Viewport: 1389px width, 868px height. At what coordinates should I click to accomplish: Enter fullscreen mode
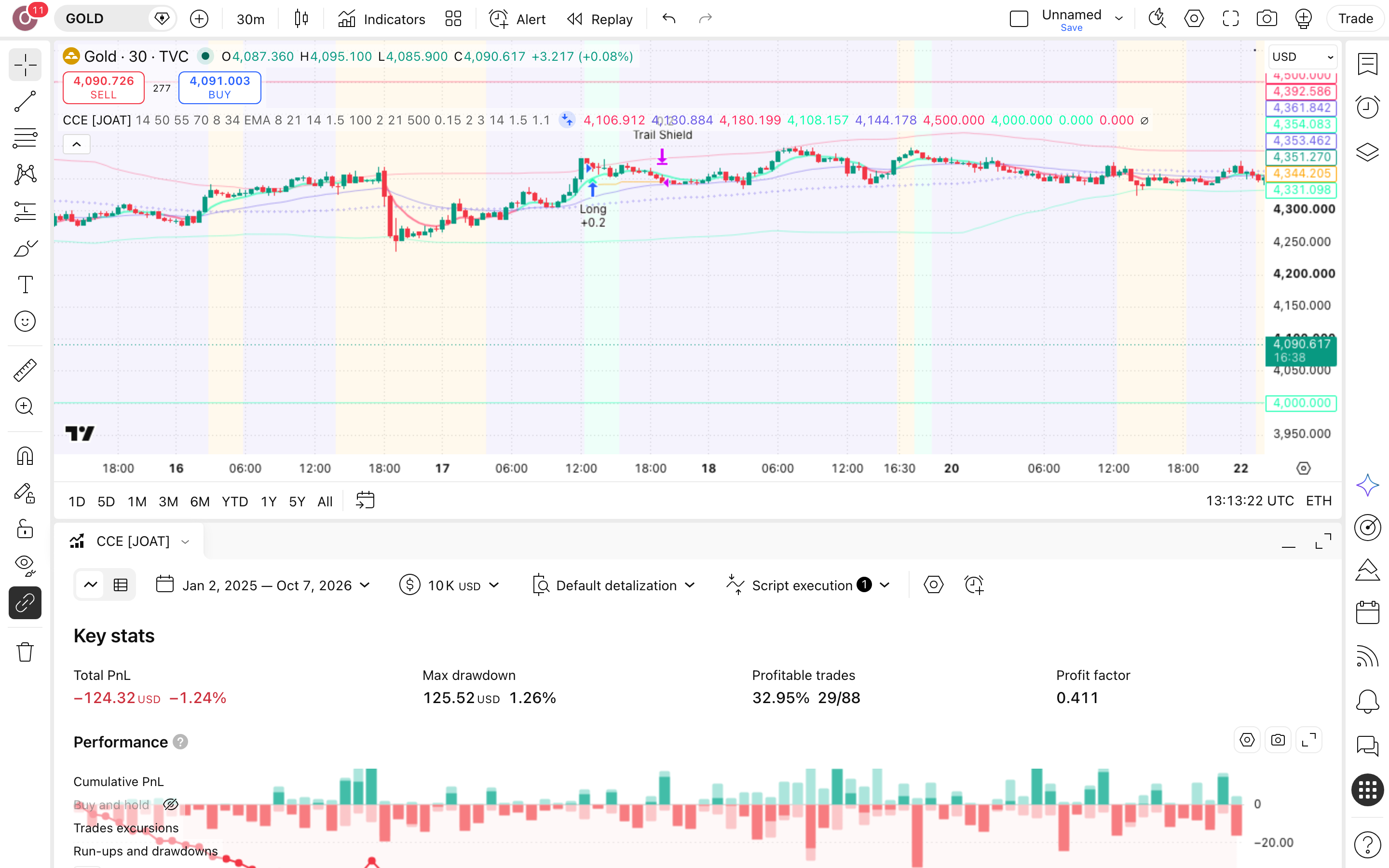click(x=1231, y=19)
